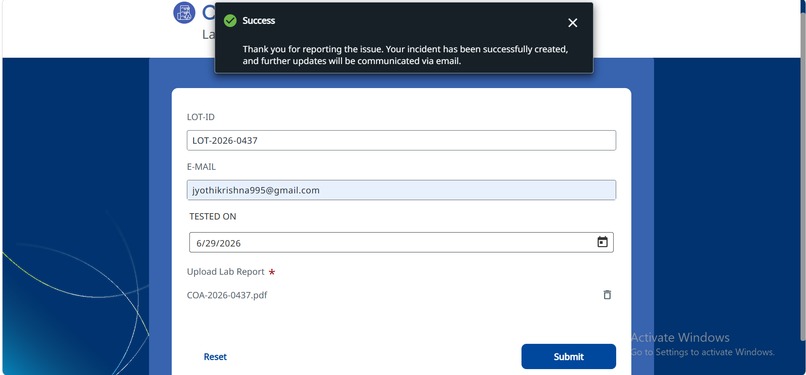806x375 pixels.
Task: Click the TESTED ON label
Action: 213,217
